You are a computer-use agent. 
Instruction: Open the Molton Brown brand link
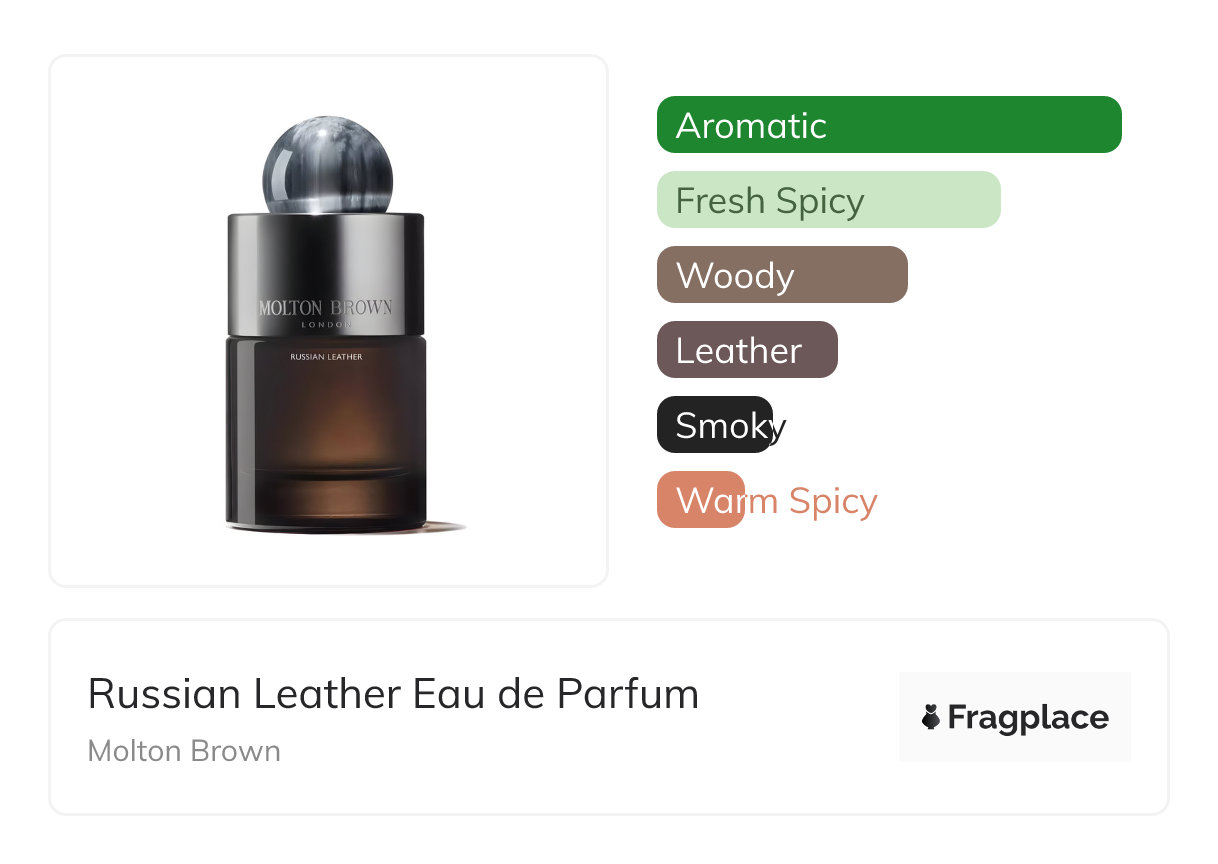point(184,751)
